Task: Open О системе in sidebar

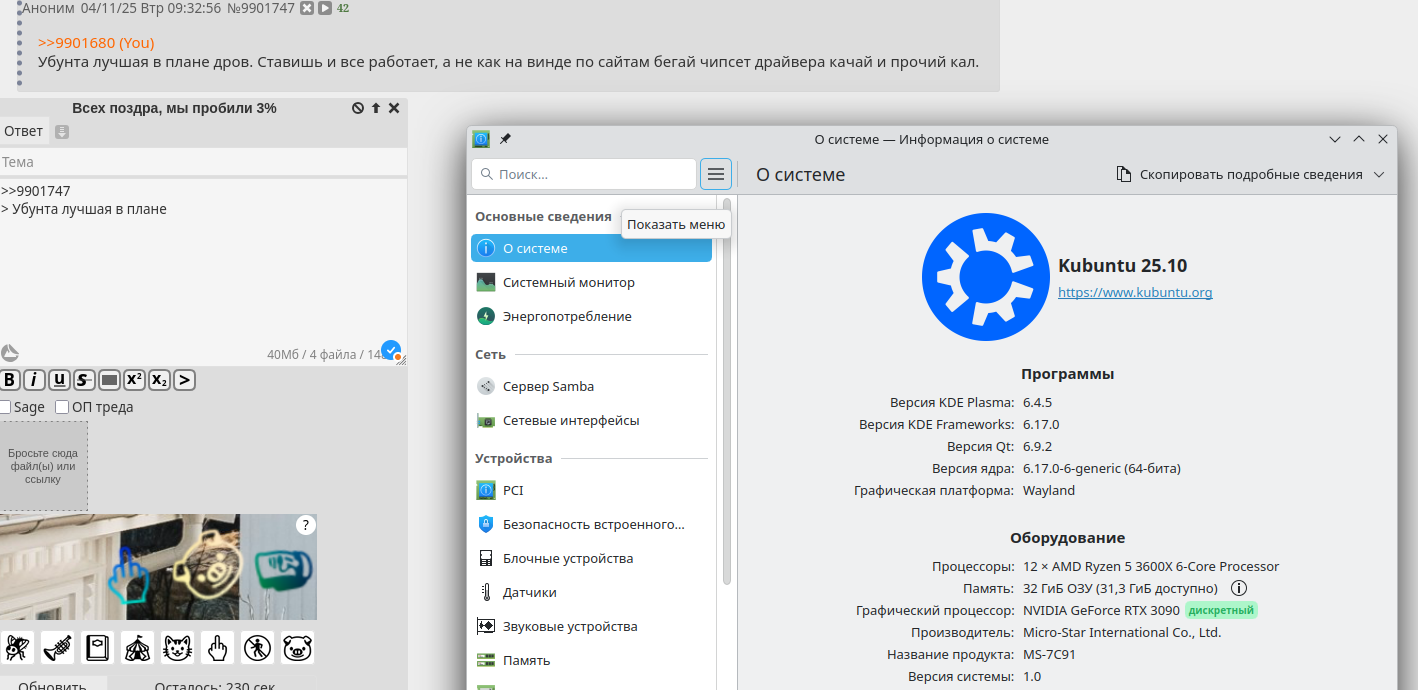Action: tap(591, 248)
